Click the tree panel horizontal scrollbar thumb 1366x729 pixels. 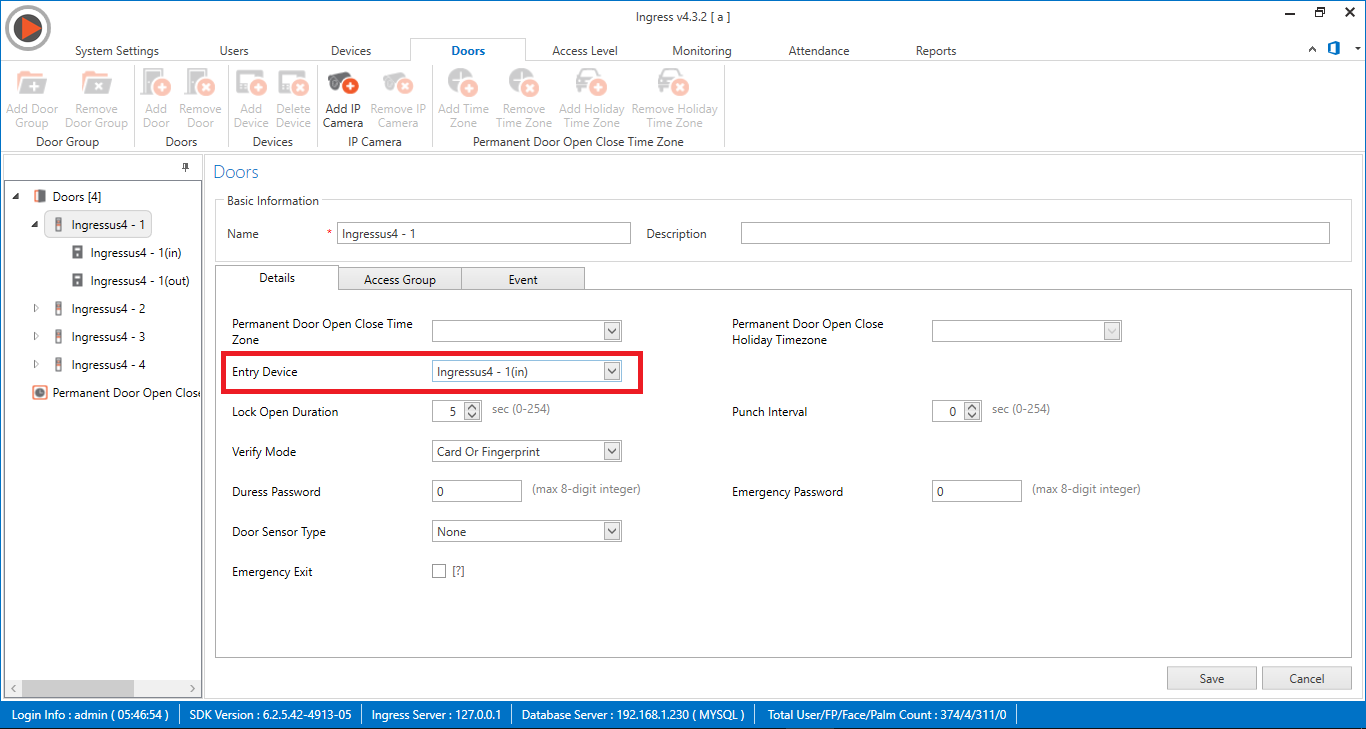77,688
